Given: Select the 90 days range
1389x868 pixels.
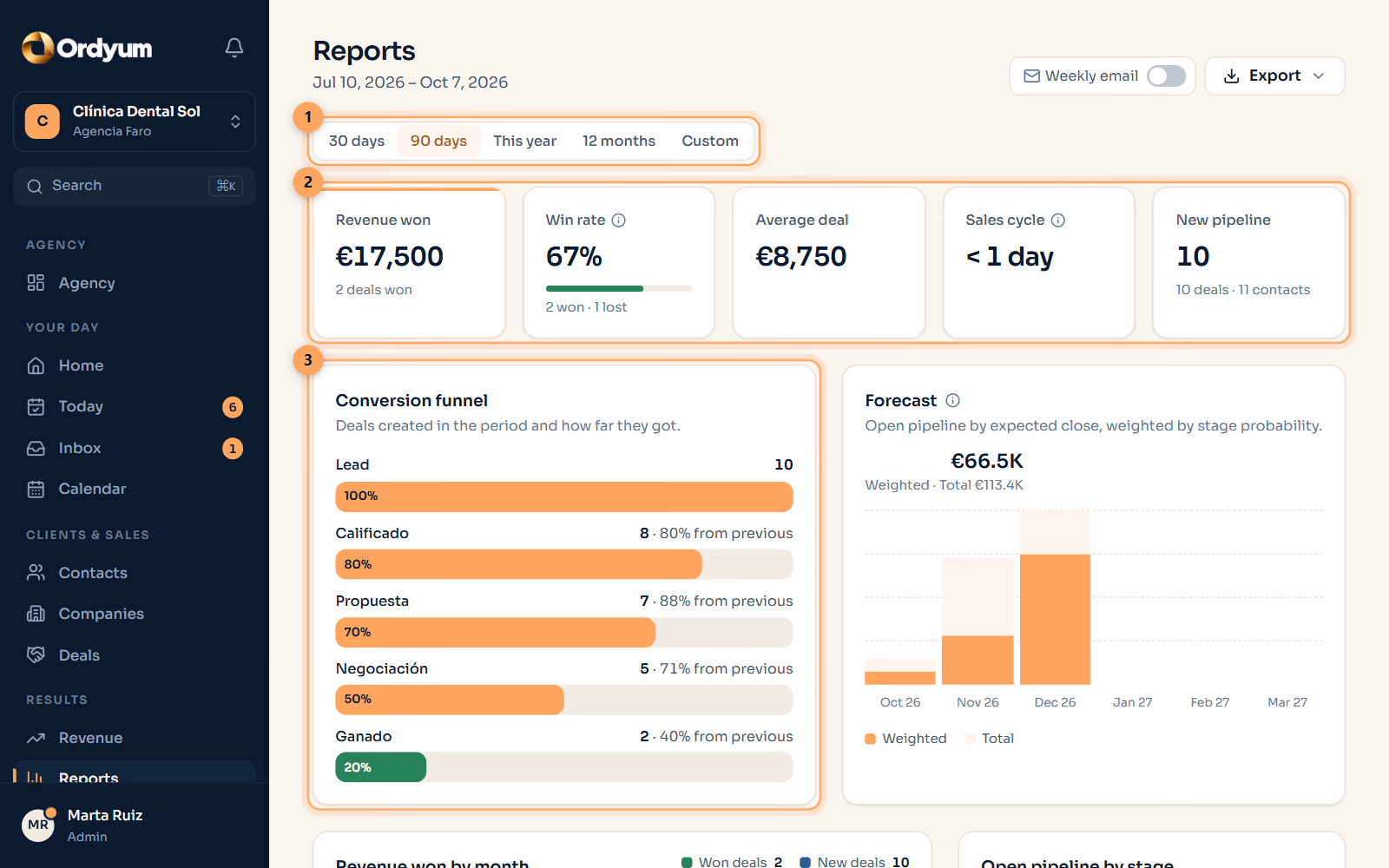Looking at the screenshot, I should 438,141.
